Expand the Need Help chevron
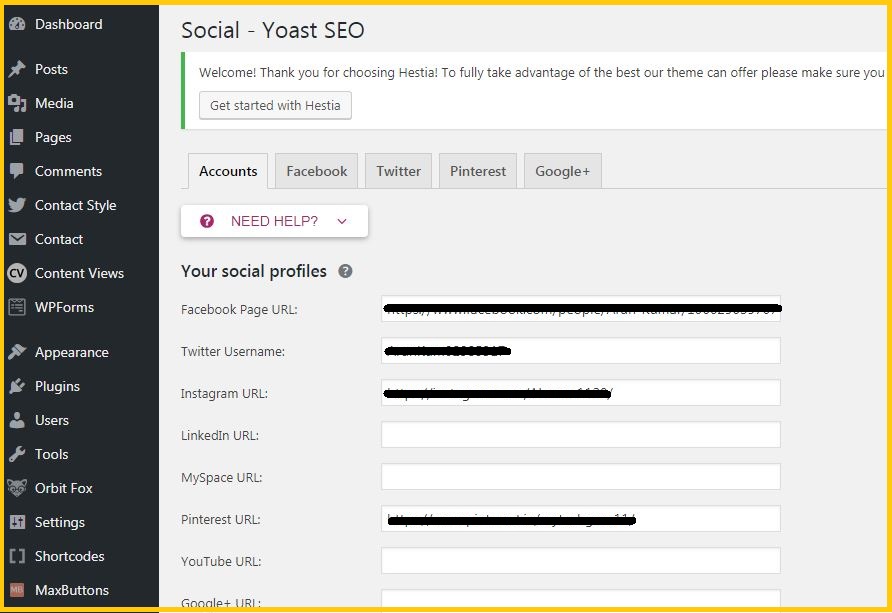892x613 pixels. (342, 221)
